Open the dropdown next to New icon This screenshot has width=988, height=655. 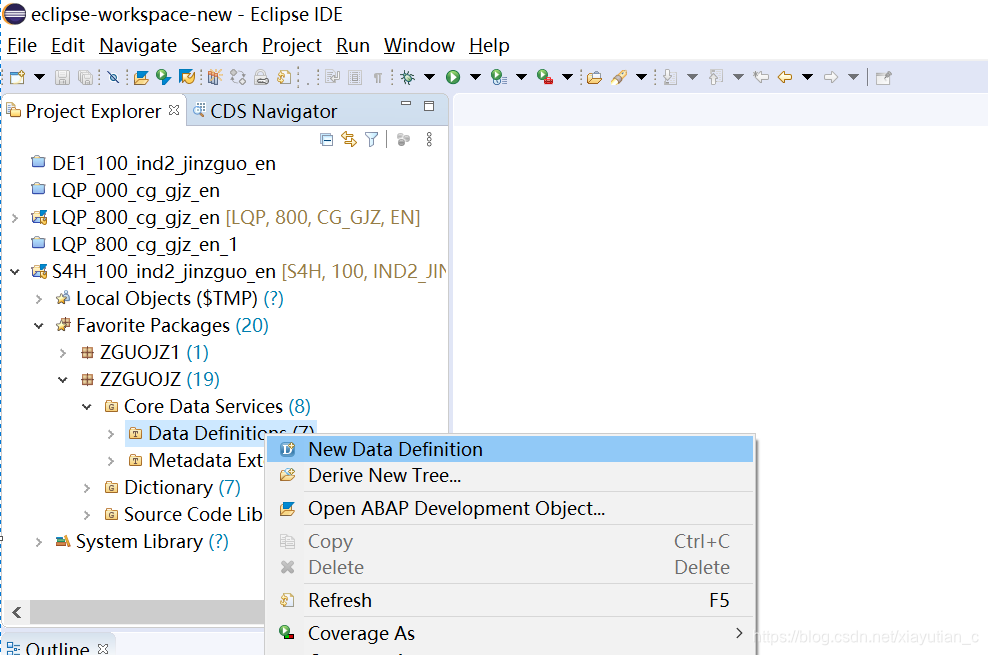tap(39, 77)
